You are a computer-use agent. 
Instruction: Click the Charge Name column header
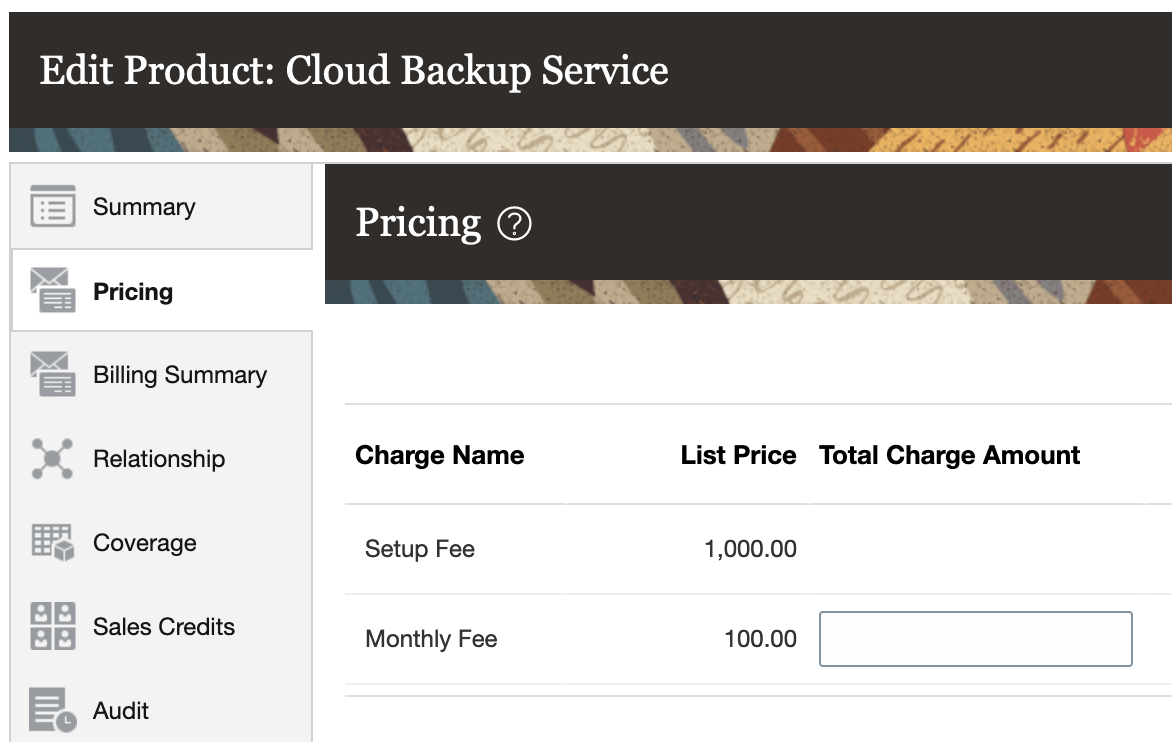click(440, 455)
